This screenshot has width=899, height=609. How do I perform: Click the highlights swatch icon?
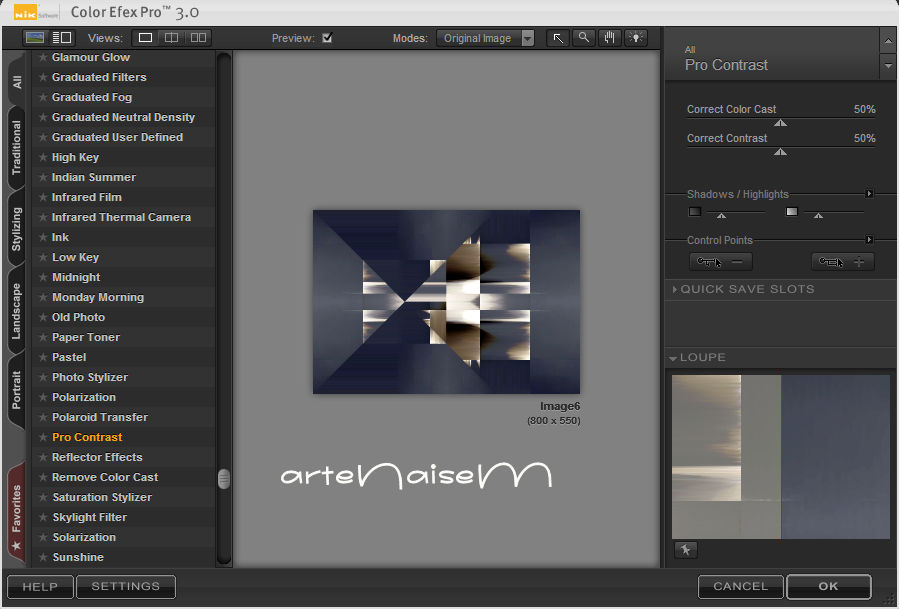(792, 212)
